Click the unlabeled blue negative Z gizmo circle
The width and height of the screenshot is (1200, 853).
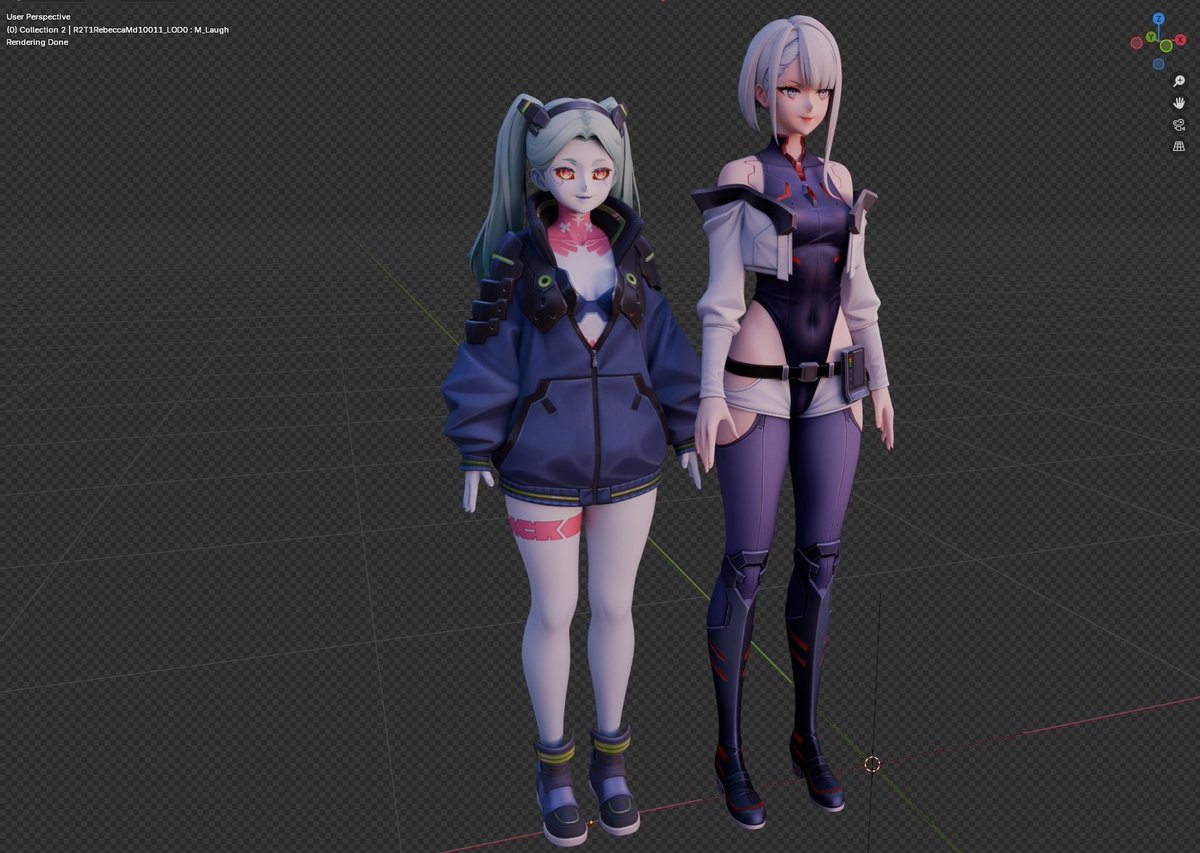(x=1158, y=64)
